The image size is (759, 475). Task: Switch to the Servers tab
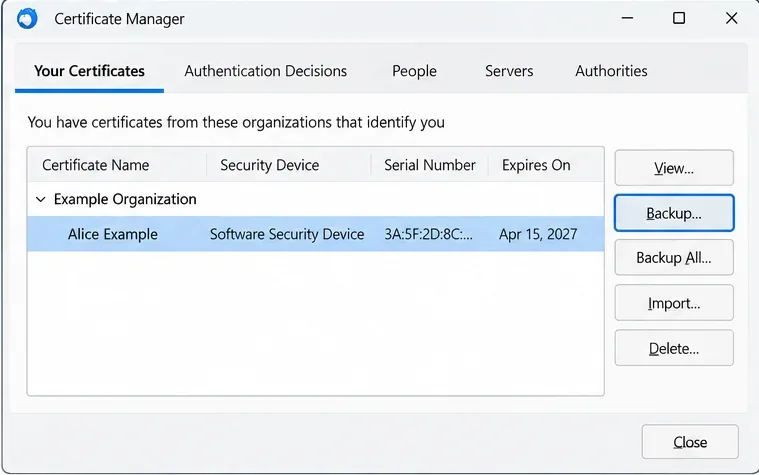point(509,71)
